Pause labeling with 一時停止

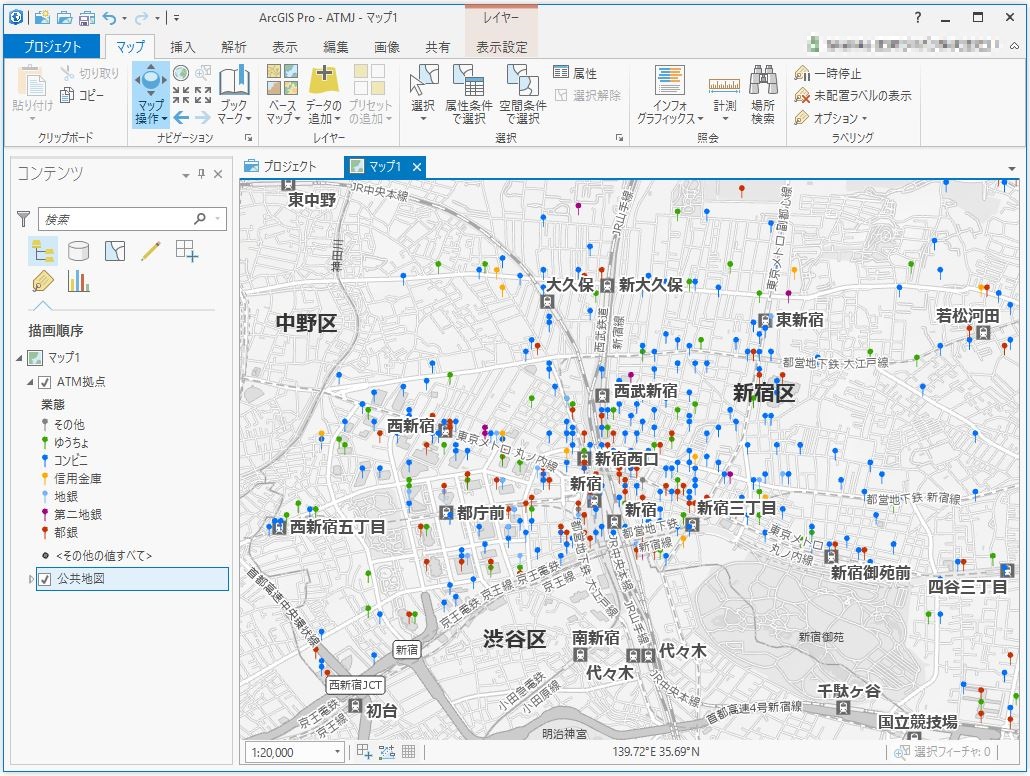tap(828, 74)
